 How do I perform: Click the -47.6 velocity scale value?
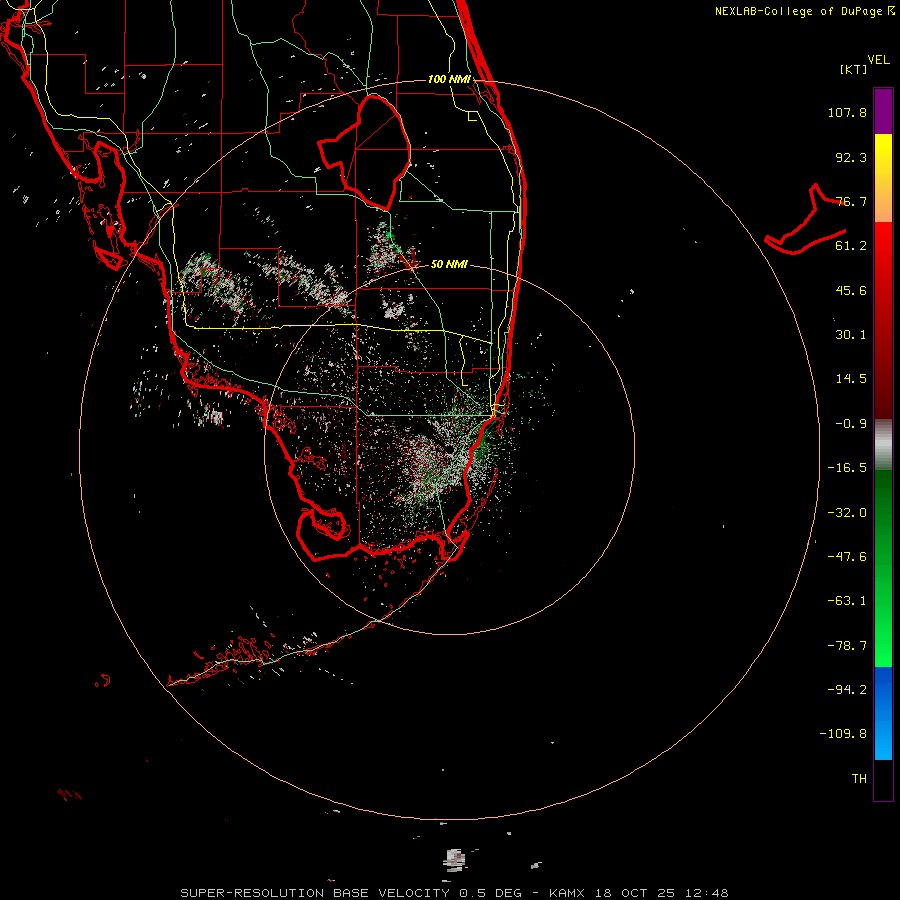tap(847, 557)
